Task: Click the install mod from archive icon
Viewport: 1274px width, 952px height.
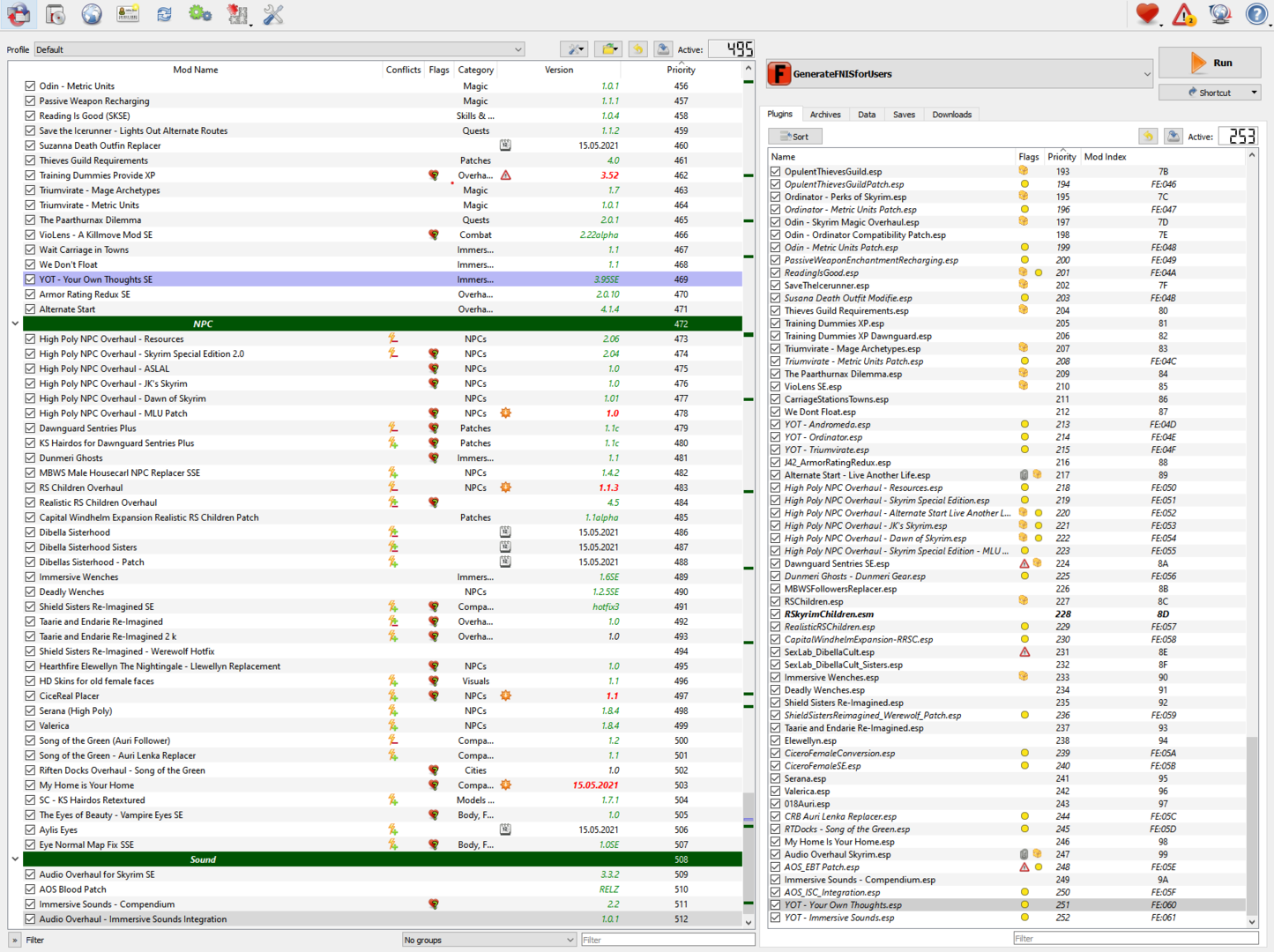Action: tap(56, 14)
